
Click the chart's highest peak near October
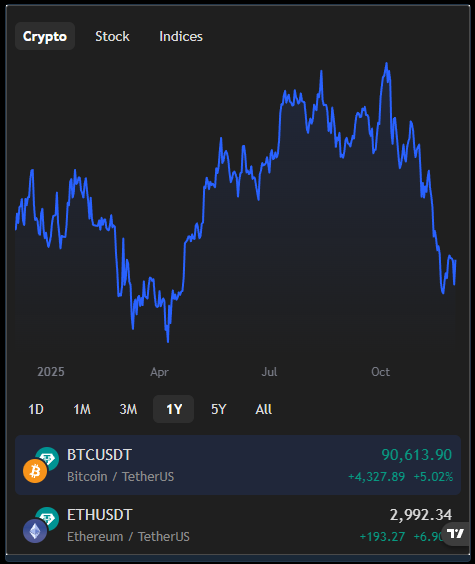point(387,65)
